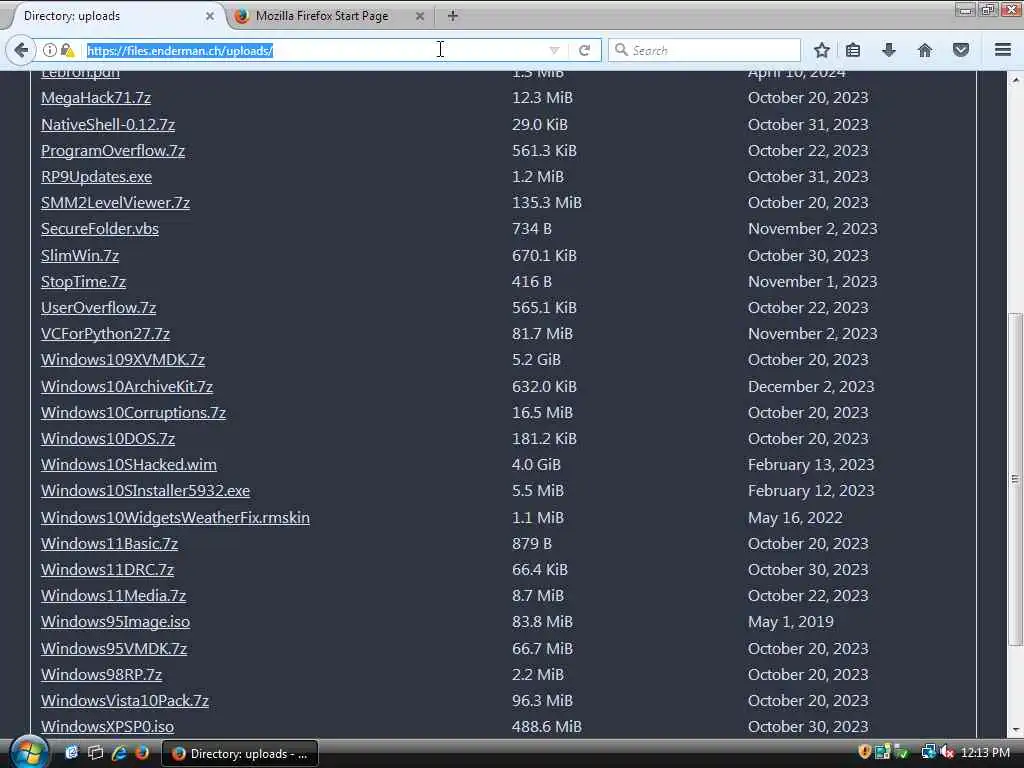Select the Directory: uploads taskbar button
The width and height of the screenshot is (1024, 768).
[x=240, y=754]
